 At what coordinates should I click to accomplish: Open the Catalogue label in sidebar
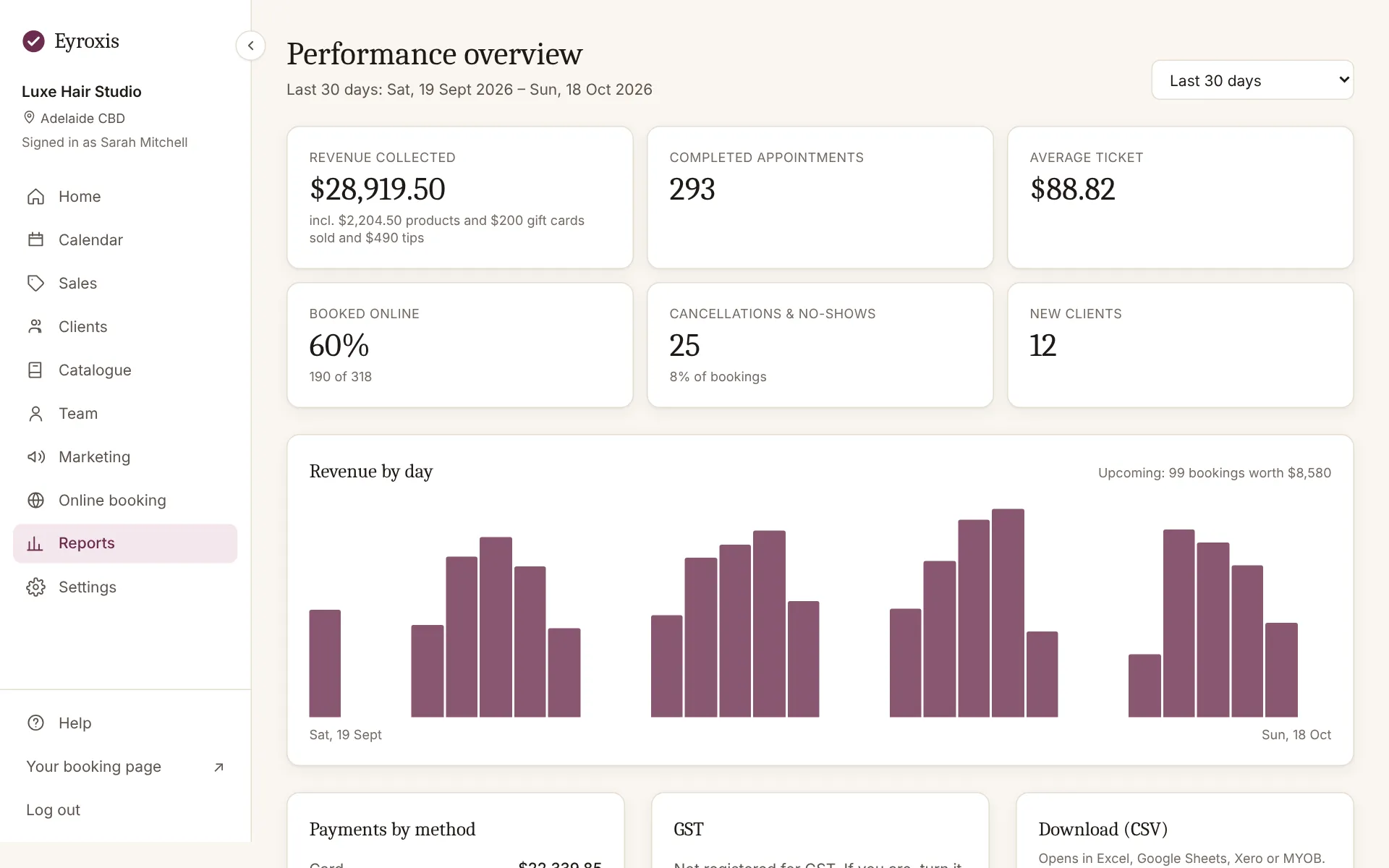(95, 370)
